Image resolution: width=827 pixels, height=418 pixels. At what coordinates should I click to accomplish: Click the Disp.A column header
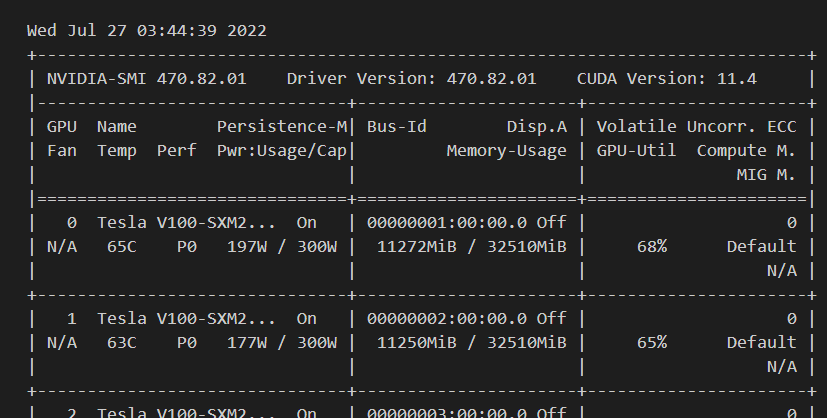(x=537, y=127)
